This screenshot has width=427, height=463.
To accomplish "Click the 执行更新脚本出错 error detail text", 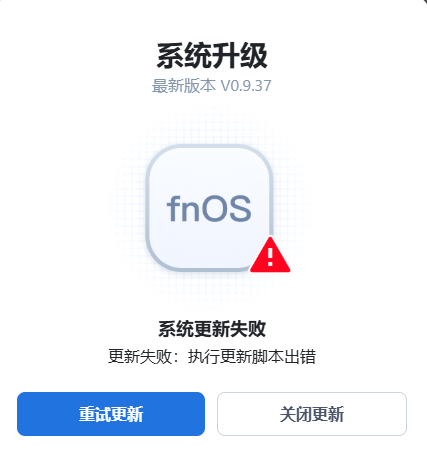I will pyautogui.click(x=252, y=357).
